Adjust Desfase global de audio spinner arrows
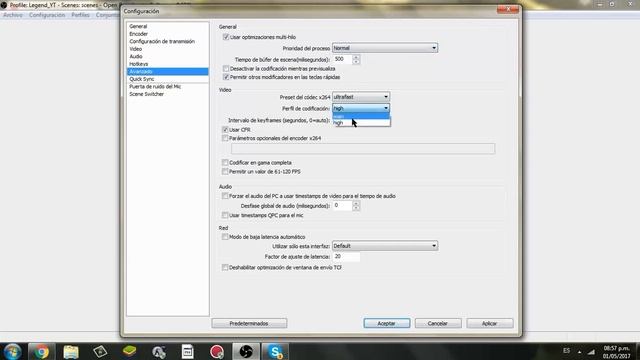640x360 pixels. [356, 206]
